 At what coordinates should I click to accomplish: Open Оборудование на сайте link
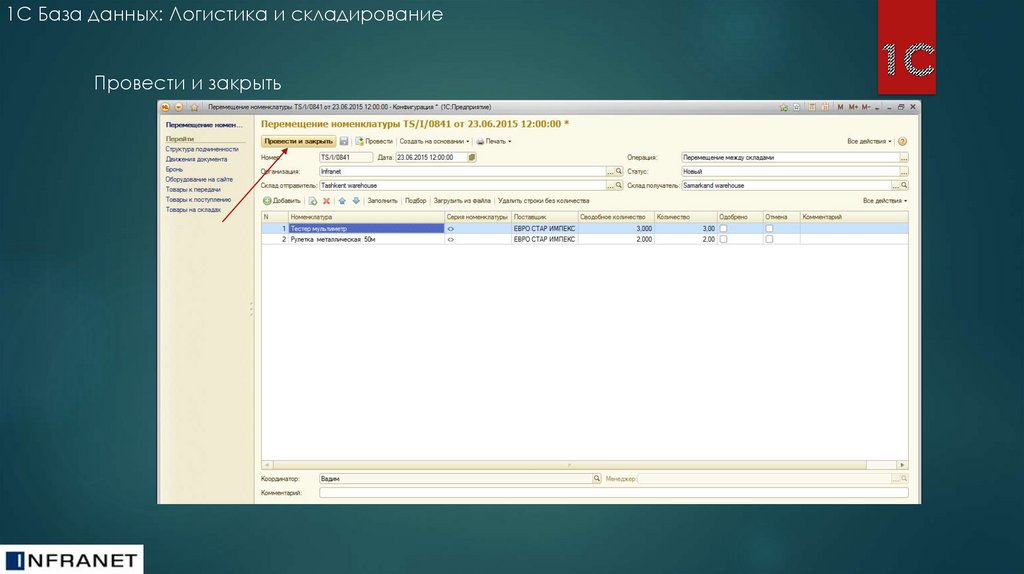[199, 179]
